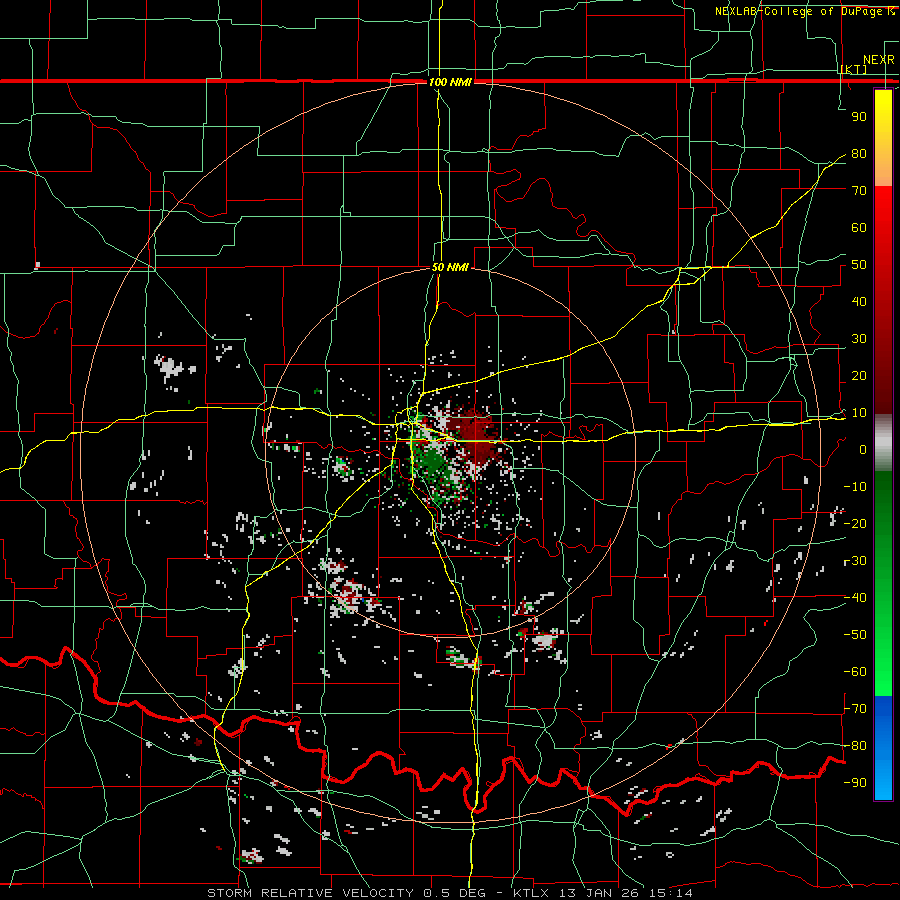Click the -40 value on velocity scale

855,598
